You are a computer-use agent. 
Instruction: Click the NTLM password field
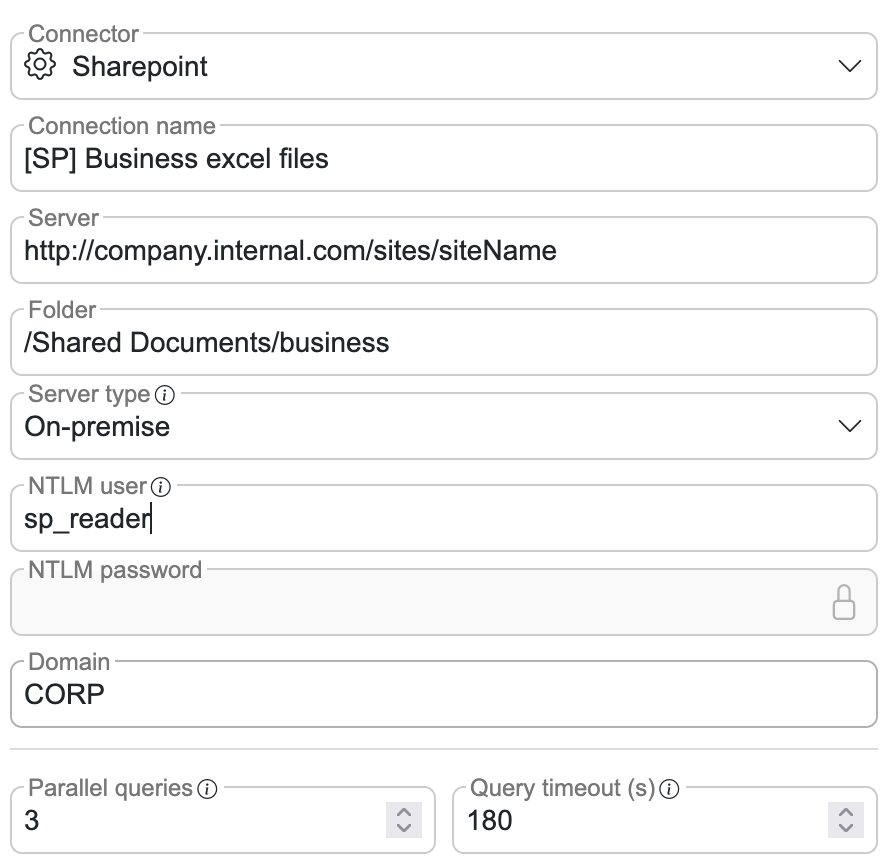pos(420,602)
